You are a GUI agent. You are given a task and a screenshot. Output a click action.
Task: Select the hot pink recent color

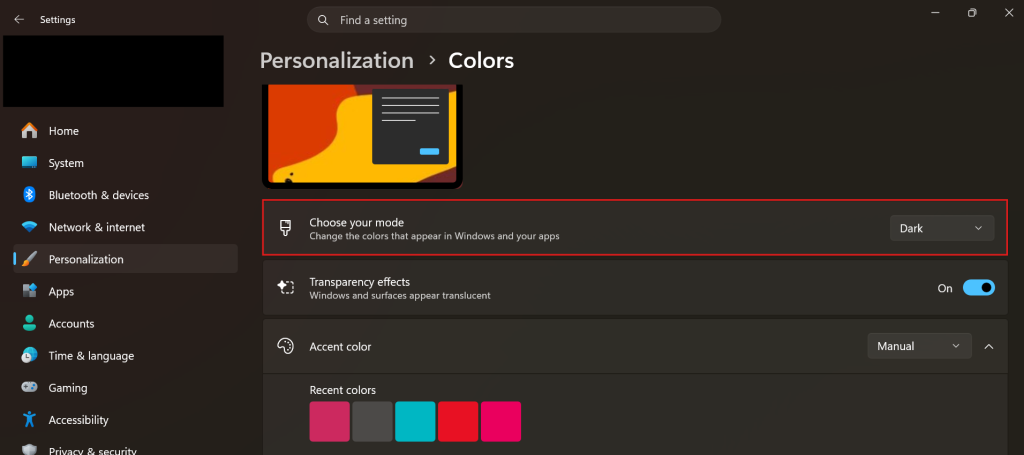tap(501, 421)
